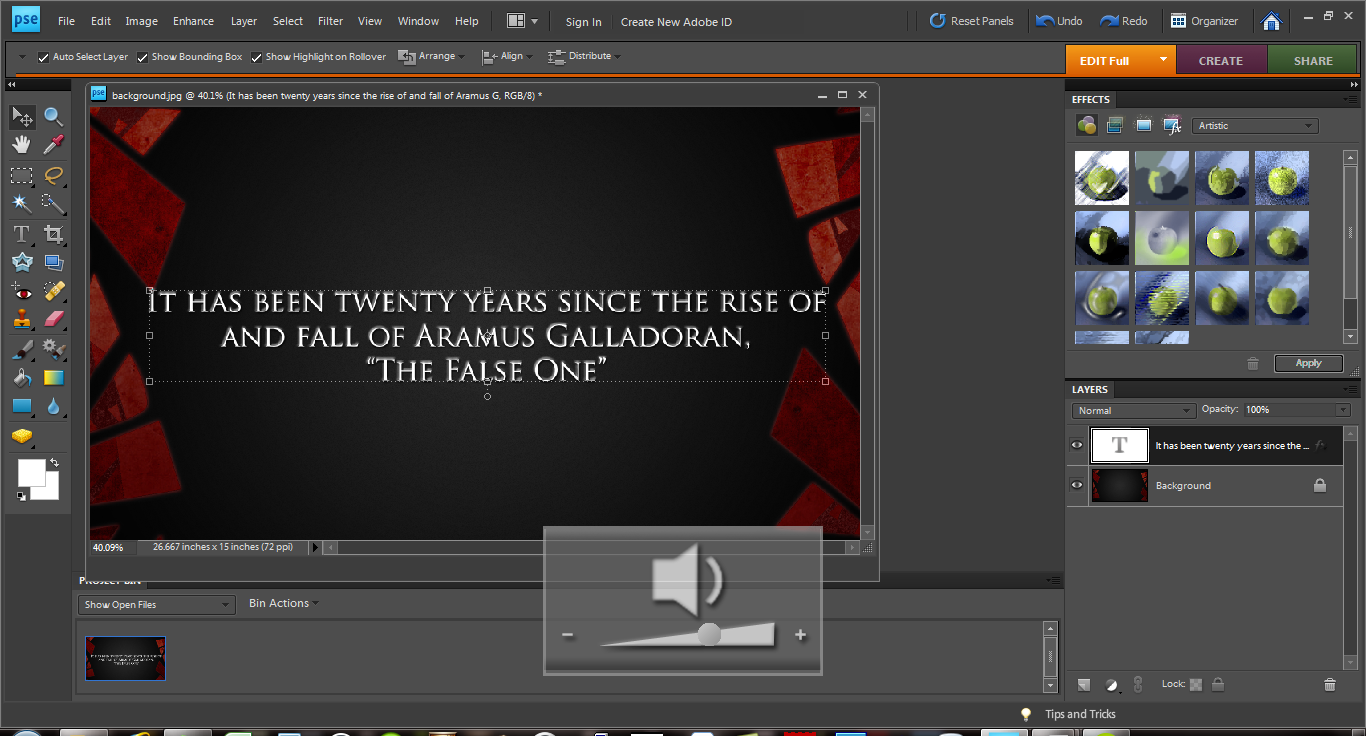Open the Normal blend mode dropdown

point(1133,411)
